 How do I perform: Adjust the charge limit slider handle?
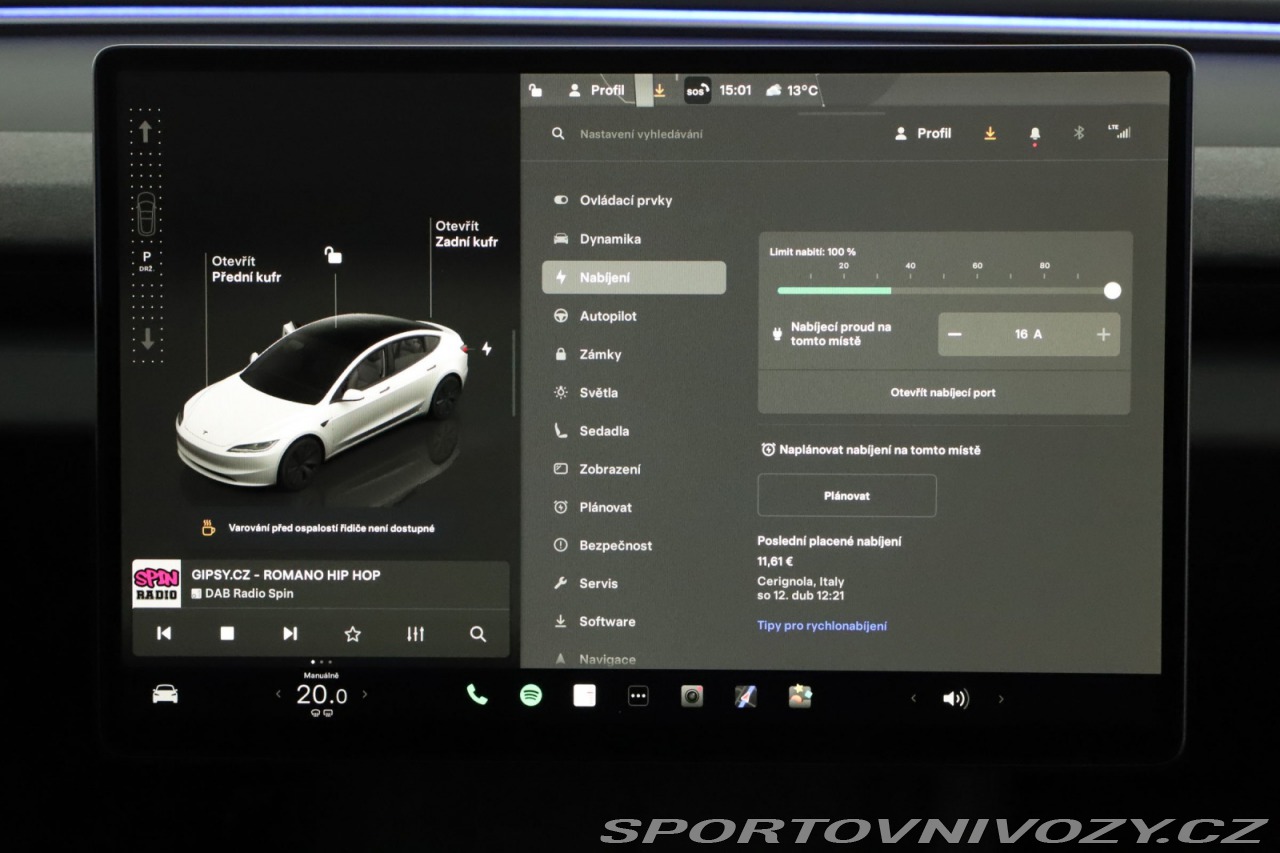(x=1112, y=291)
